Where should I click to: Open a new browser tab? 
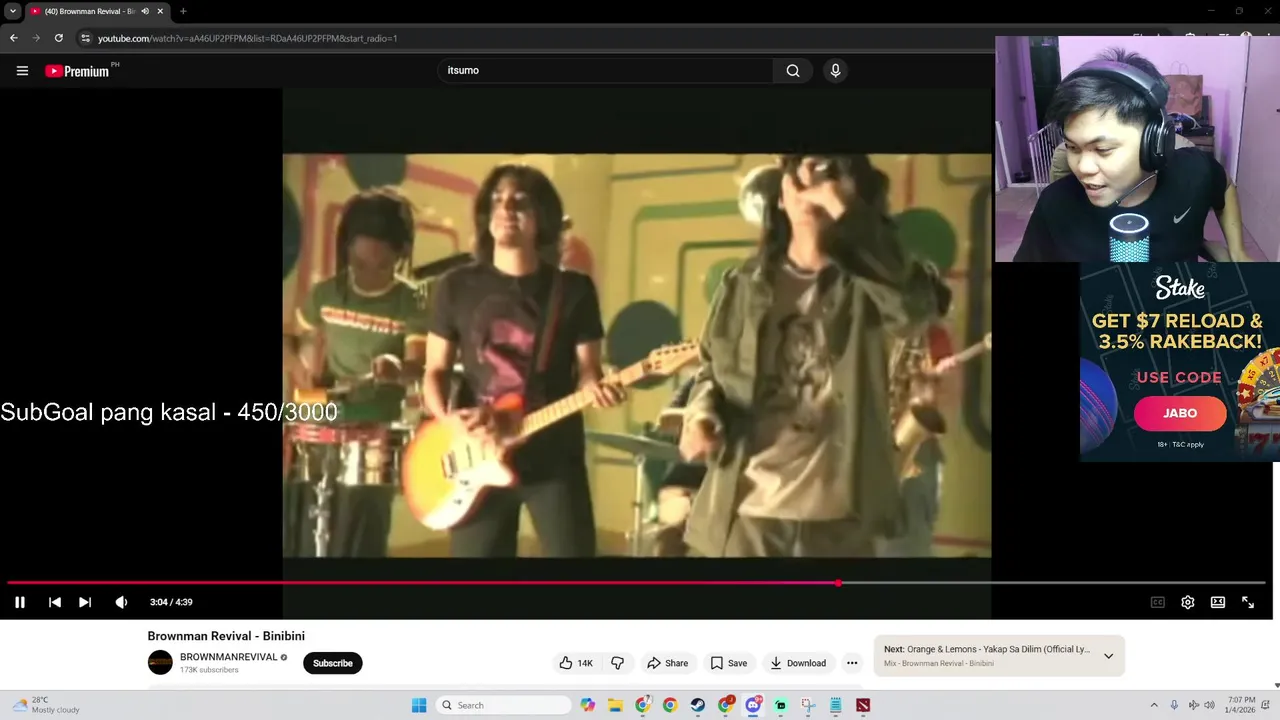(x=183, y=11)
